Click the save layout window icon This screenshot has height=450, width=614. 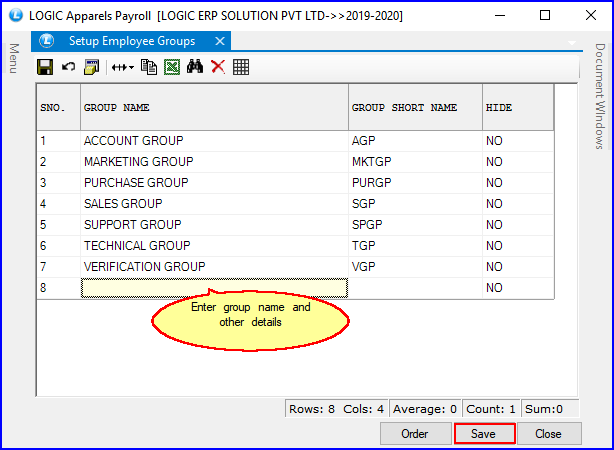click(92, 67)
